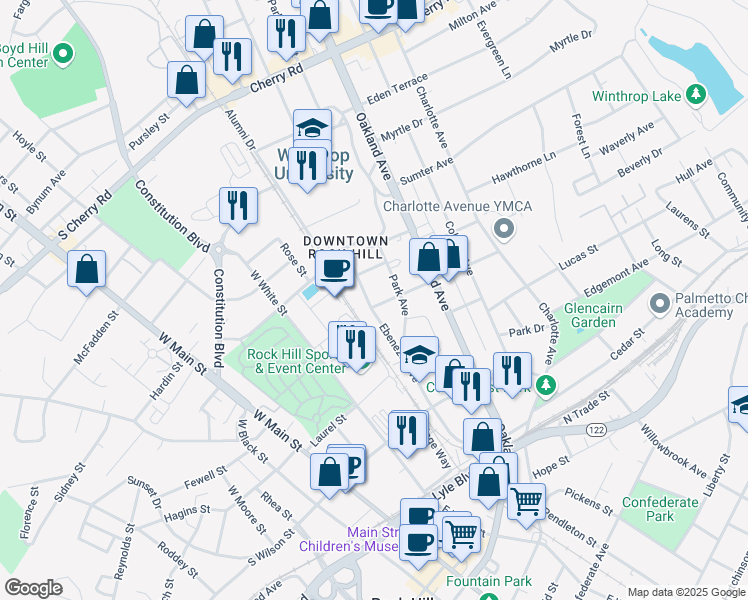
Task: Open the Map data ©2025 Google attribution
Action: click(x=686, y=592)
